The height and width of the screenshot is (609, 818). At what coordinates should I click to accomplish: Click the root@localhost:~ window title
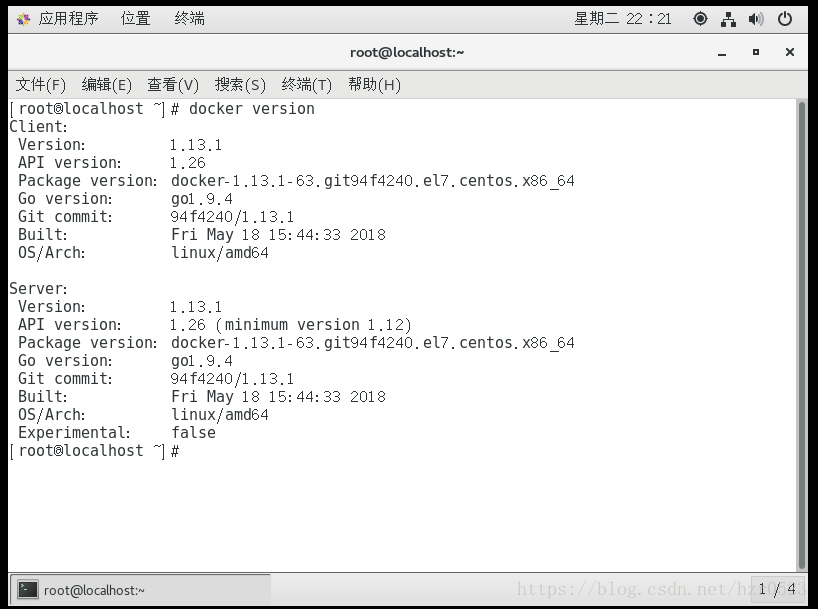click(407, 52)
